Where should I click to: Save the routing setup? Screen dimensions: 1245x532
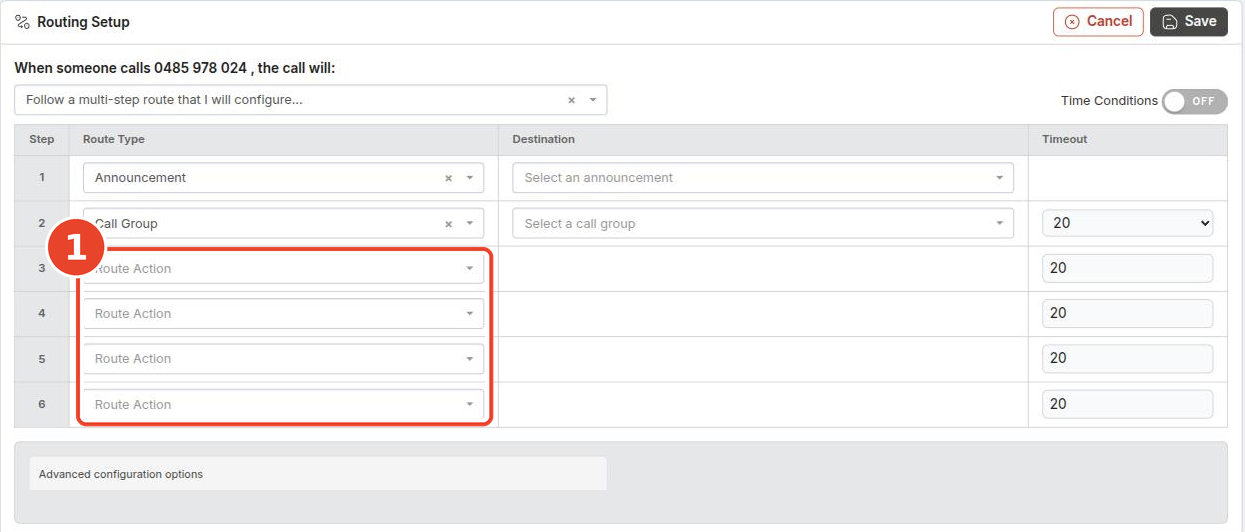click(1189, 21)
